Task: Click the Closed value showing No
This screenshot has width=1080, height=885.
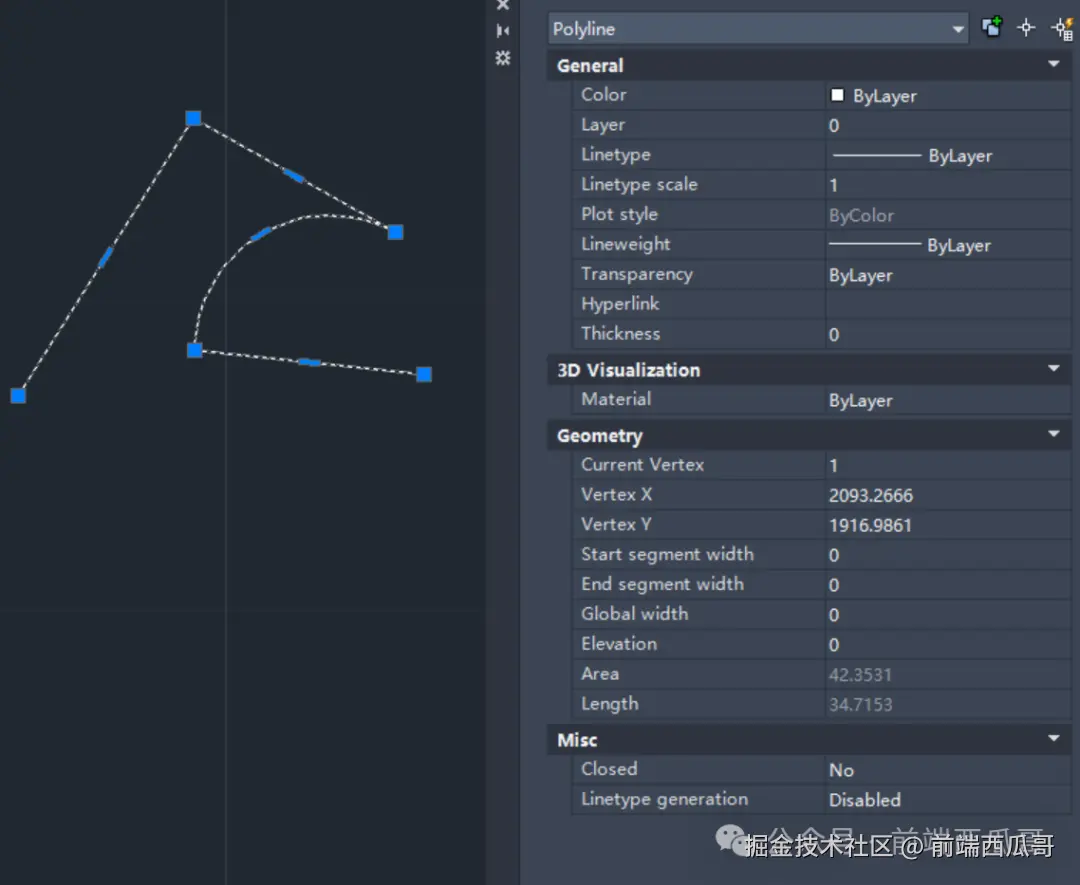Action: tap(948, 770)
